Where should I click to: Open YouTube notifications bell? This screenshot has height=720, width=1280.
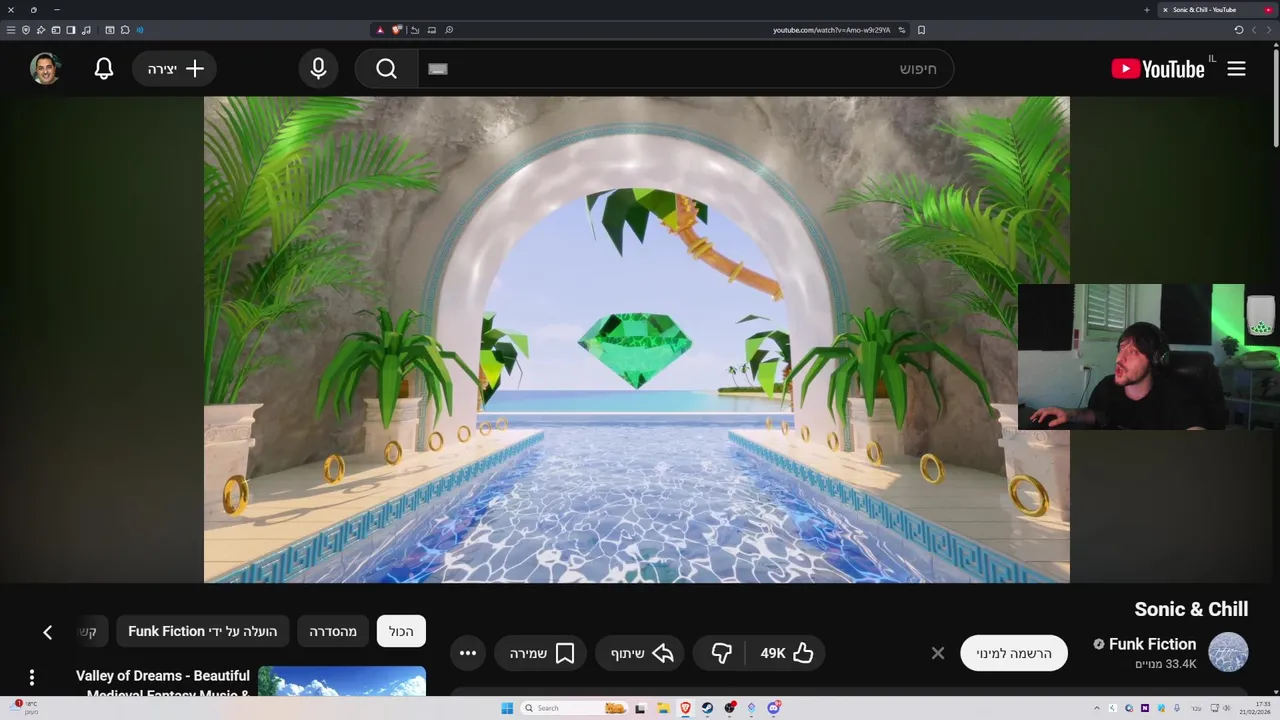click(104, 68)
